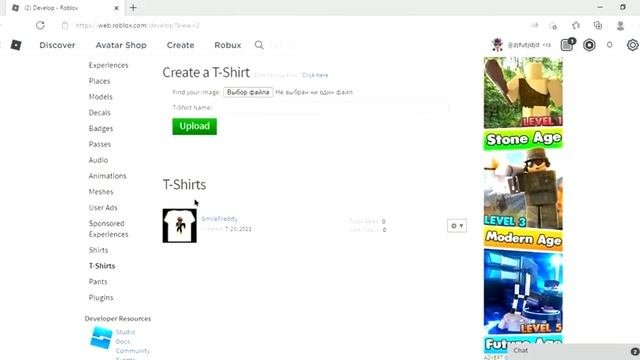
Task: Click the file chooser button
Action: point(248,92)
